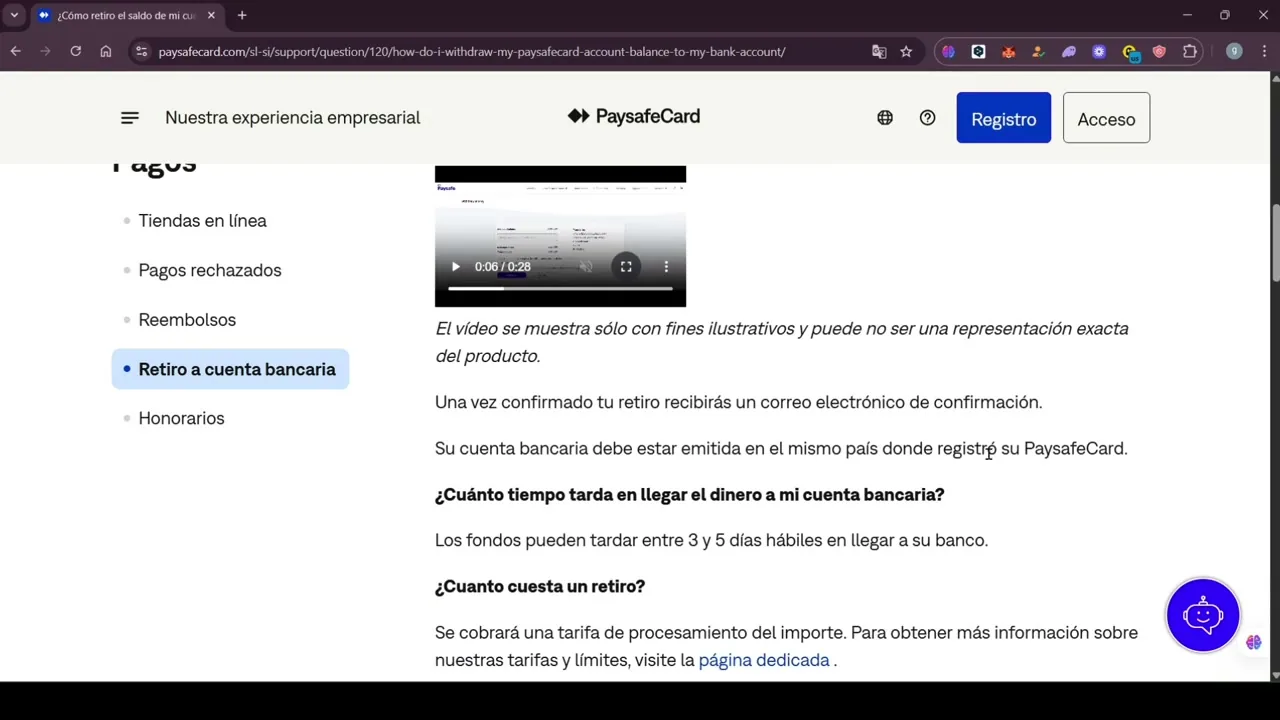Select Honorarios in sidebar
The height and width of the screenshot is (720, 1280).
point(181,418)
